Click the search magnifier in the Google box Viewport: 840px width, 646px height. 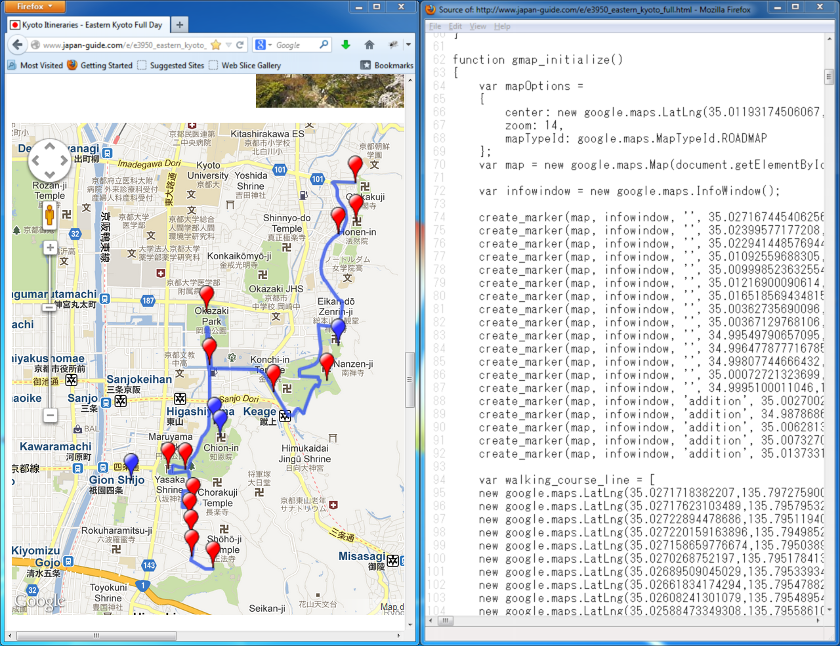coord(324,45)
